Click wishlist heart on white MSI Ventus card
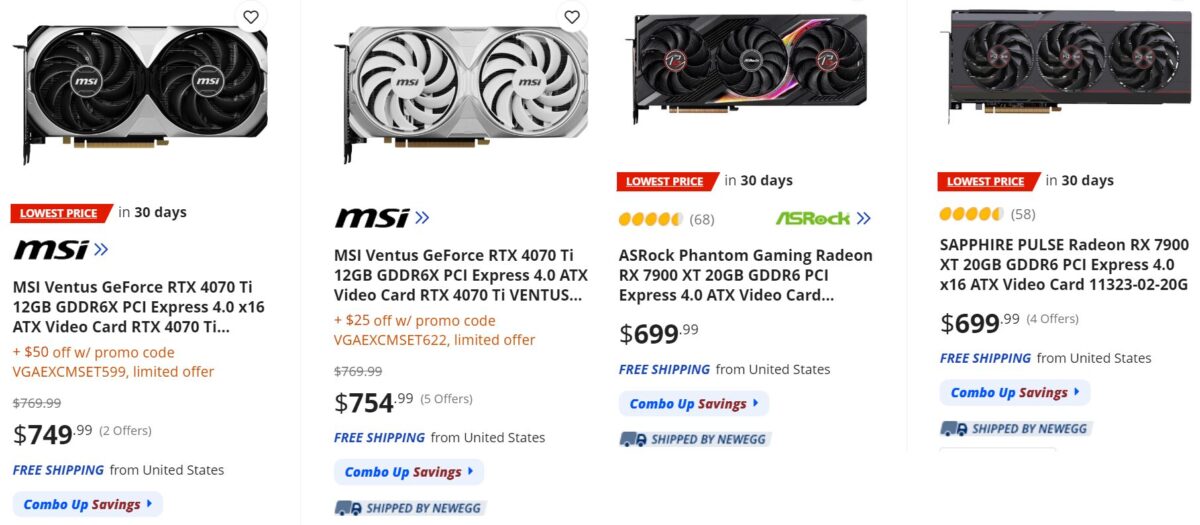 [572, 16]
